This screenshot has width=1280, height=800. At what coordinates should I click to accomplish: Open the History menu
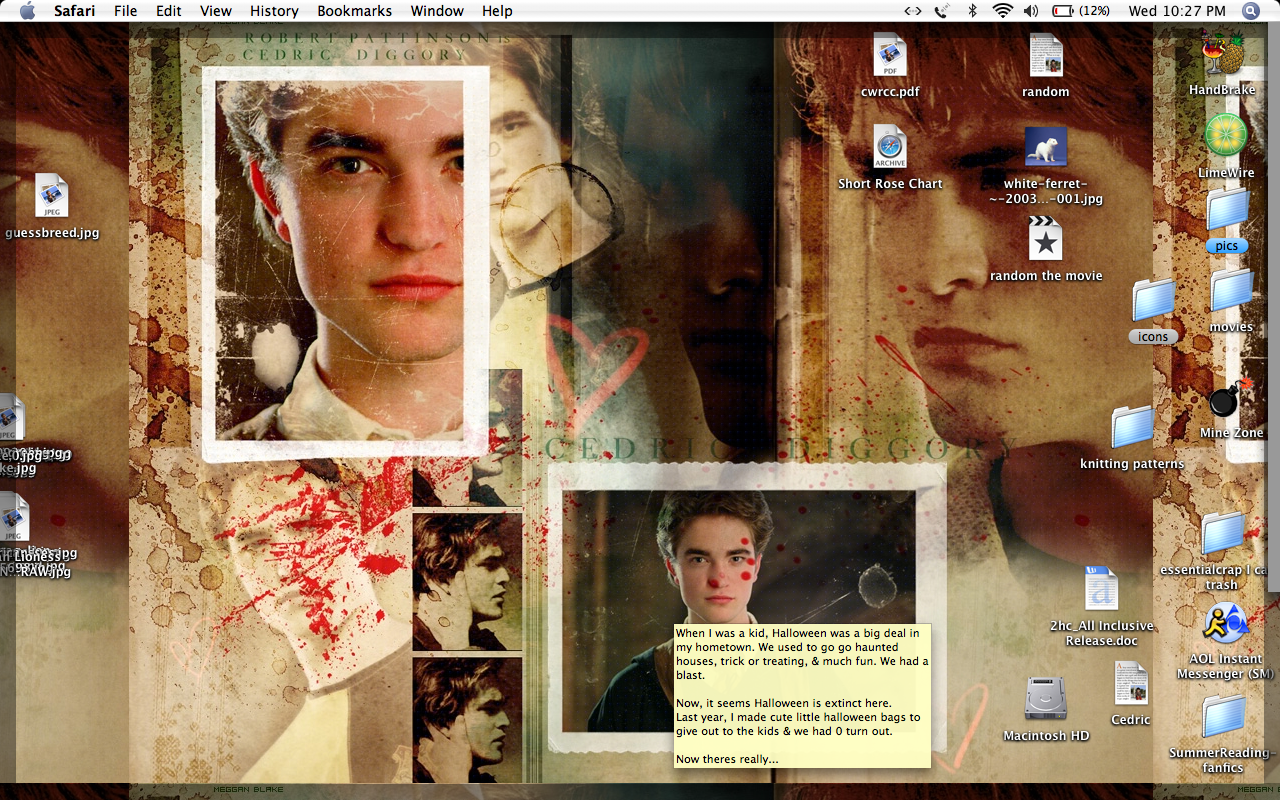(274, 11)
